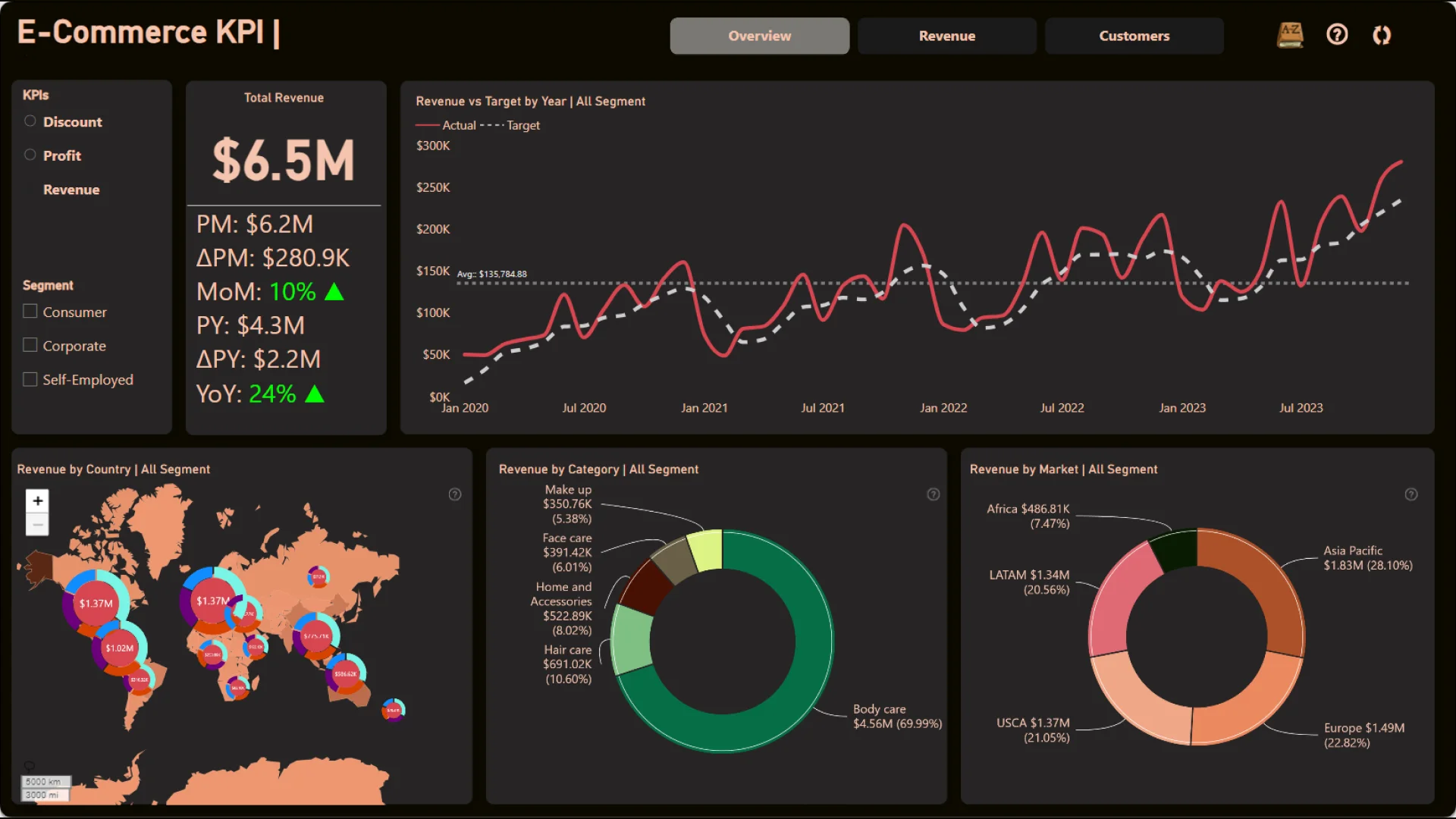The width and height of the screenshot is (1456, 819).
Task: Click help icon on Revenue by Market panel
Action: [1411, 494]
